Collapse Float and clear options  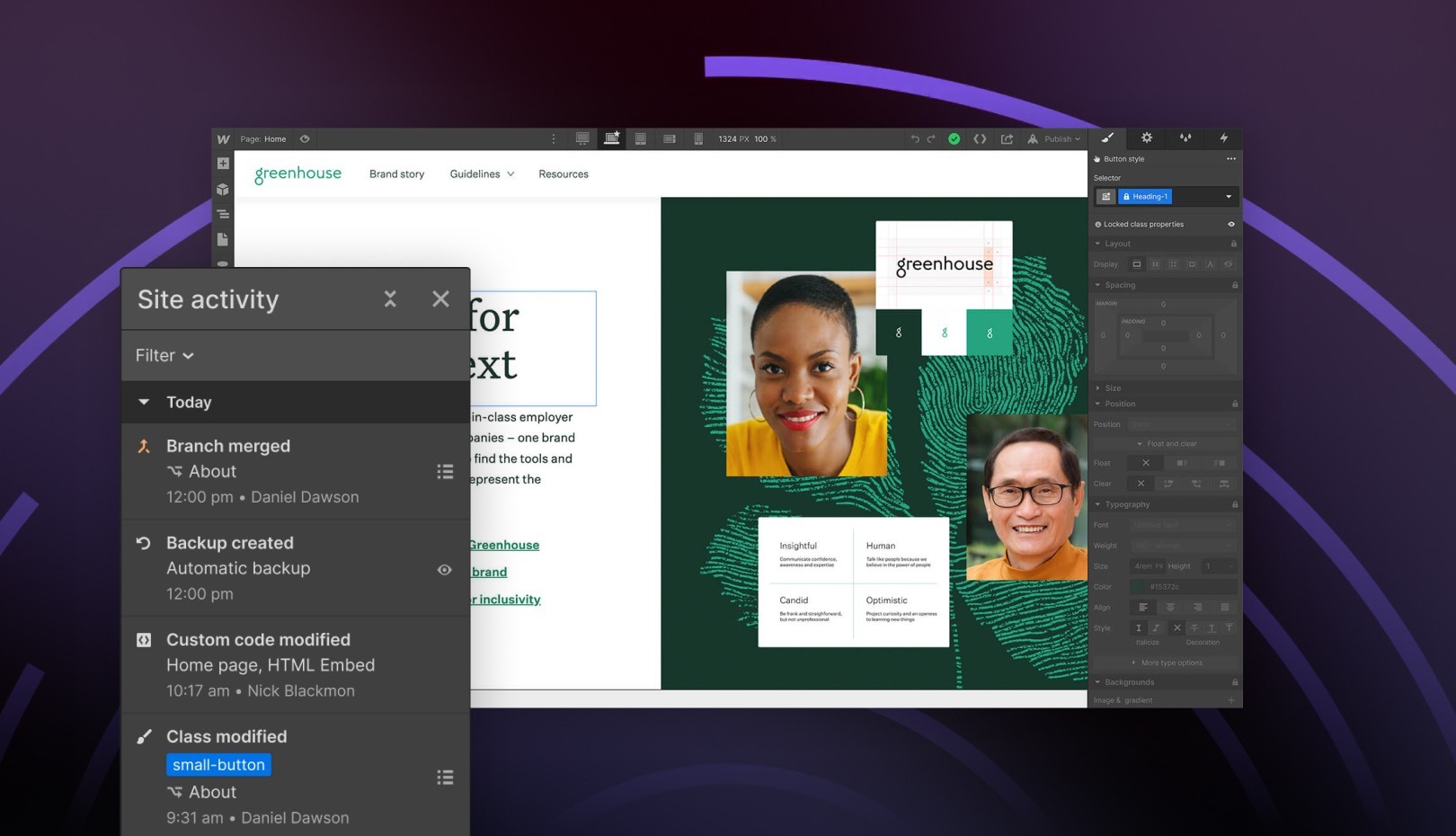[1167, 444]
